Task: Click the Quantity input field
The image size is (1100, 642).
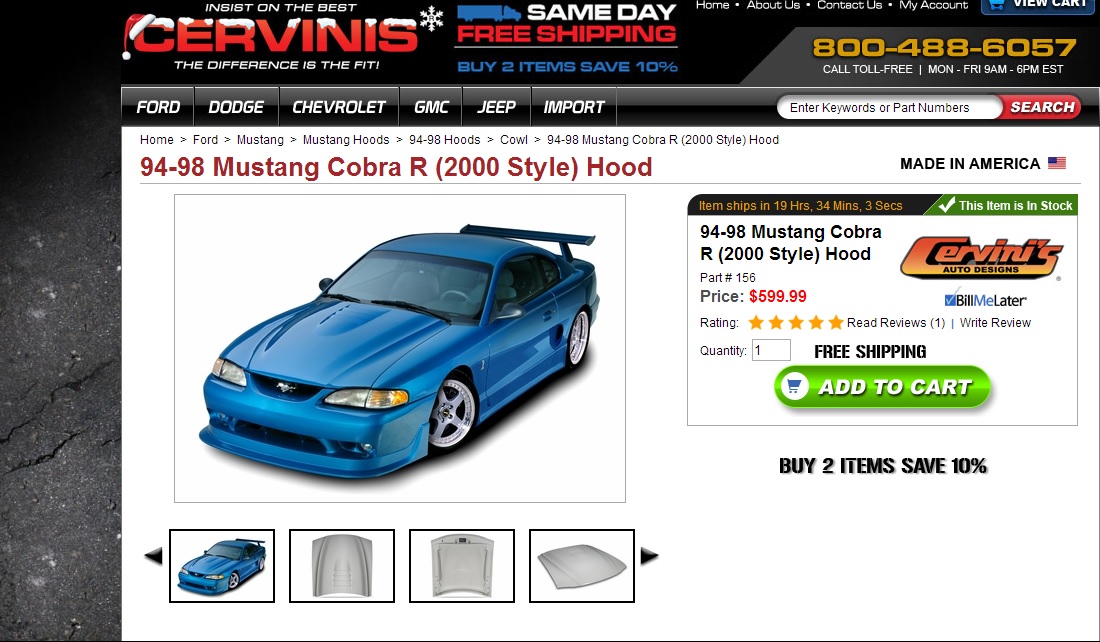Action: tap(771, 350)
